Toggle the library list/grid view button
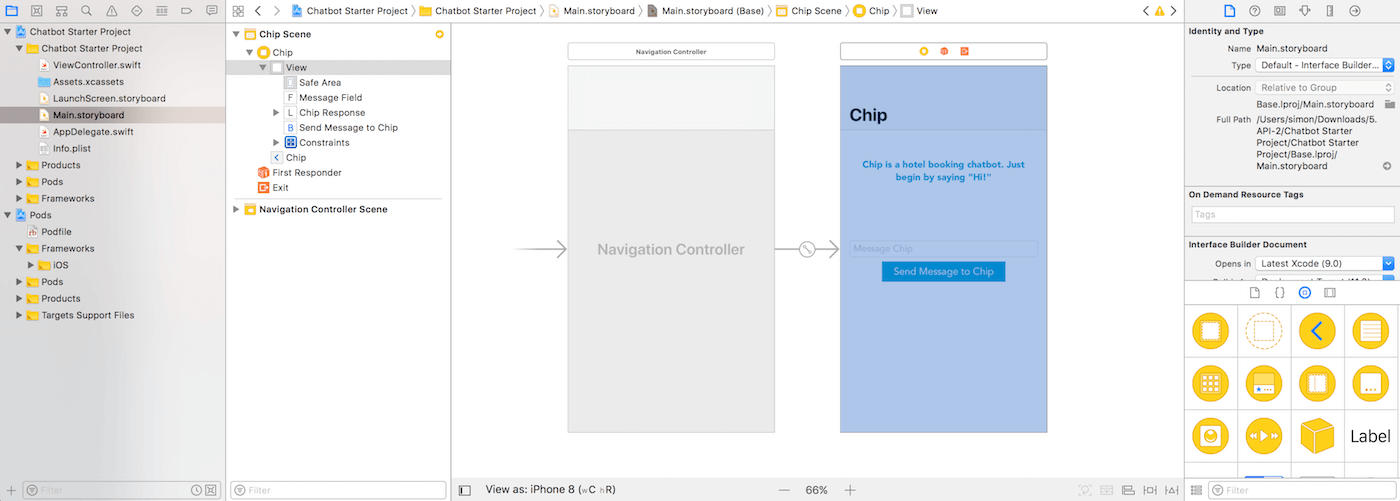The height and width of the screenshot is (501, 1400). point(1194,490)
